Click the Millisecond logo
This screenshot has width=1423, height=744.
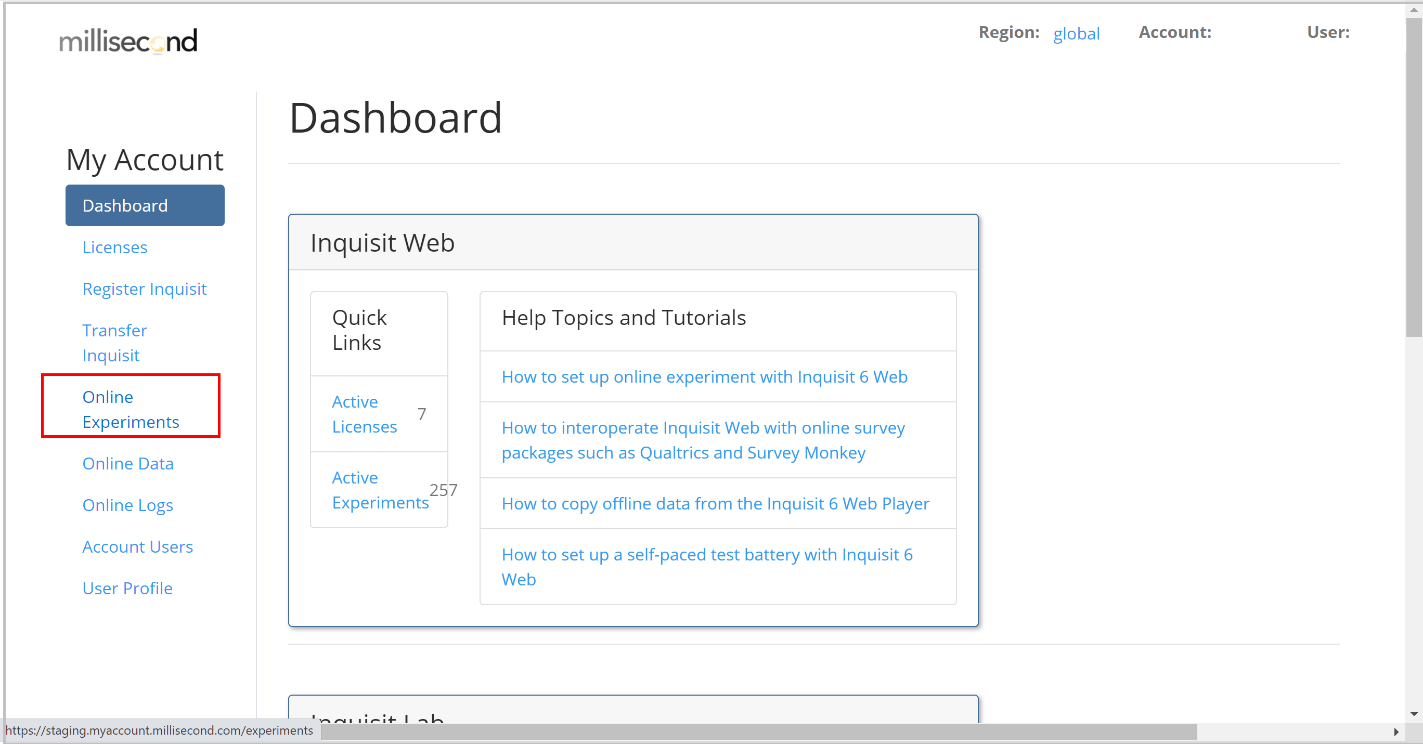click(x=128, y=41)
